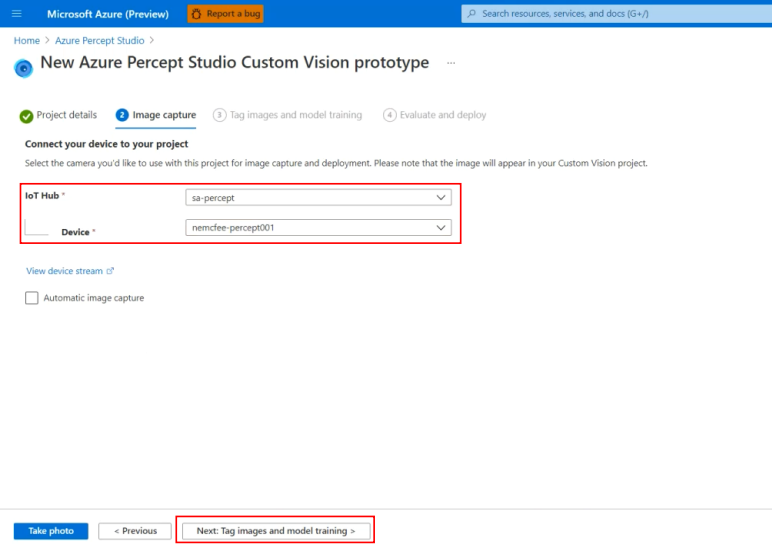
Task: Click the green check on Project details
Action: pyautogui.click(x=26, y=116)
